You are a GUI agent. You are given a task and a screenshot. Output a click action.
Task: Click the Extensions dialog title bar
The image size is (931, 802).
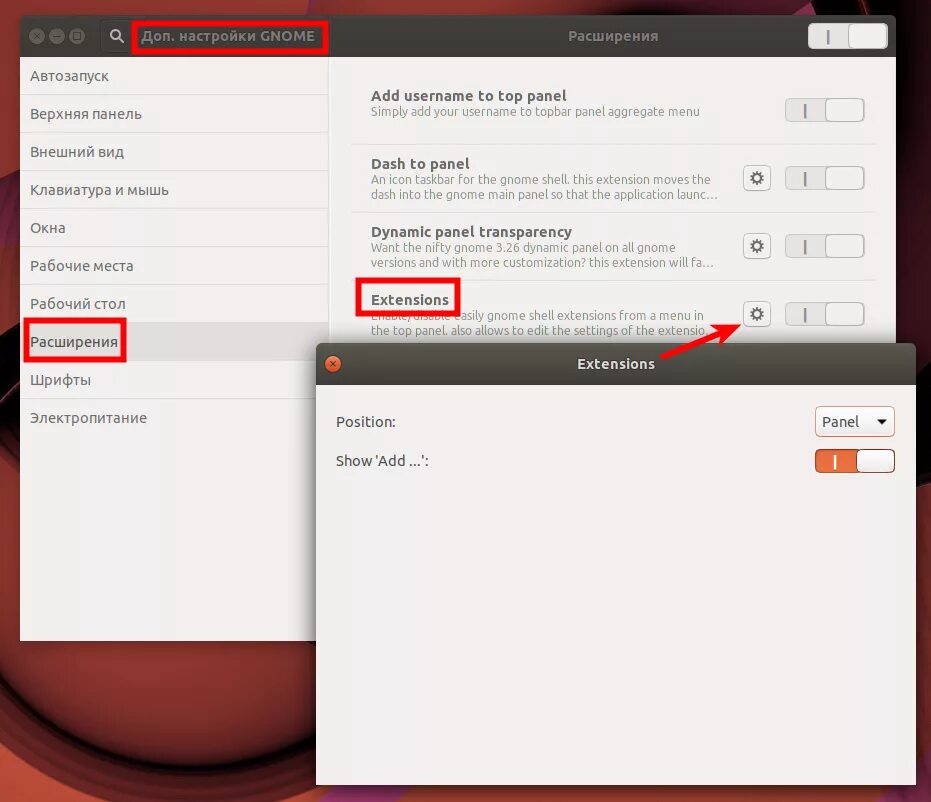coord(616,364)
